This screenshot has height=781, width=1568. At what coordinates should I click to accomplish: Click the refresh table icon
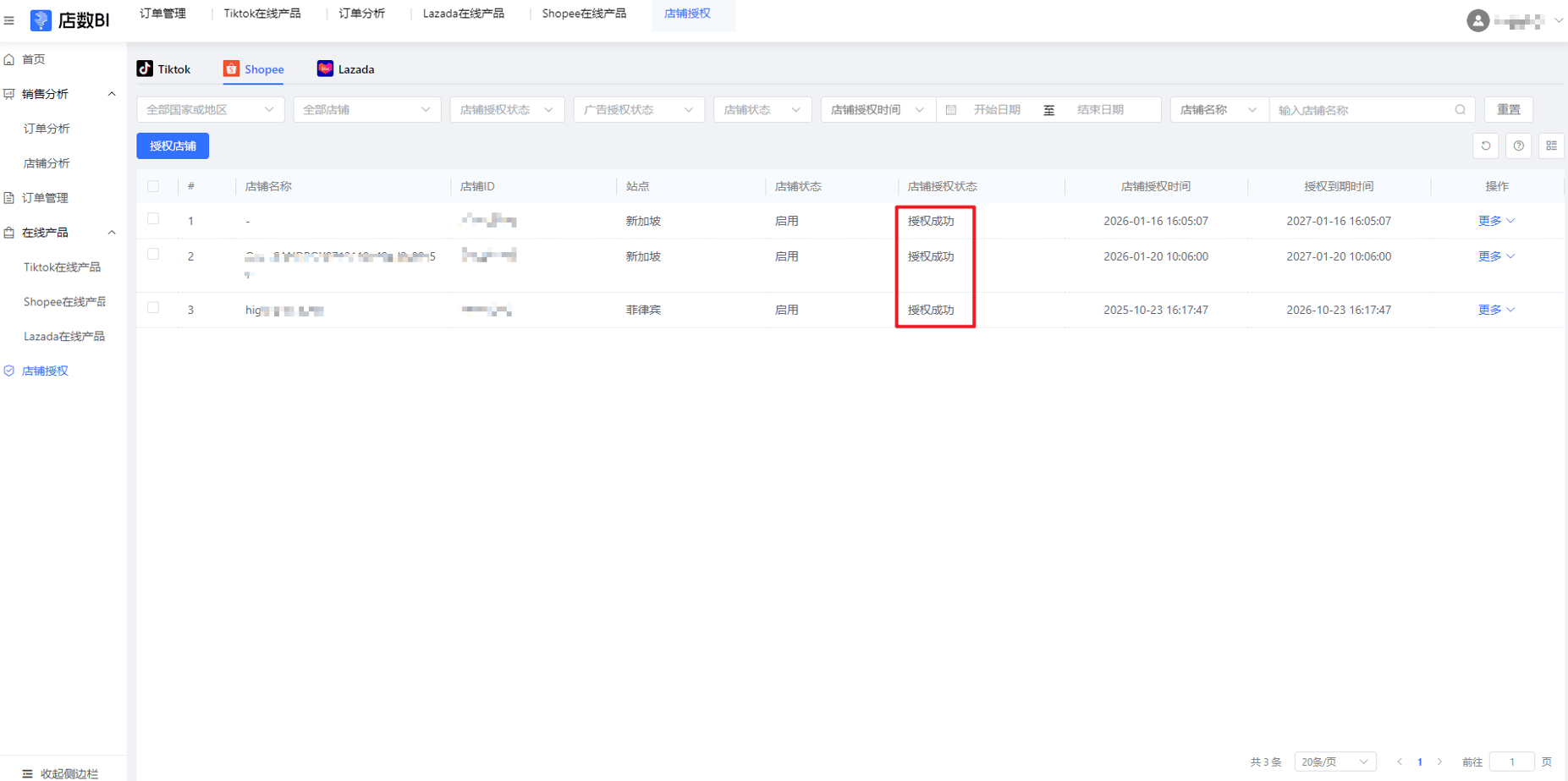[1485, 146]
